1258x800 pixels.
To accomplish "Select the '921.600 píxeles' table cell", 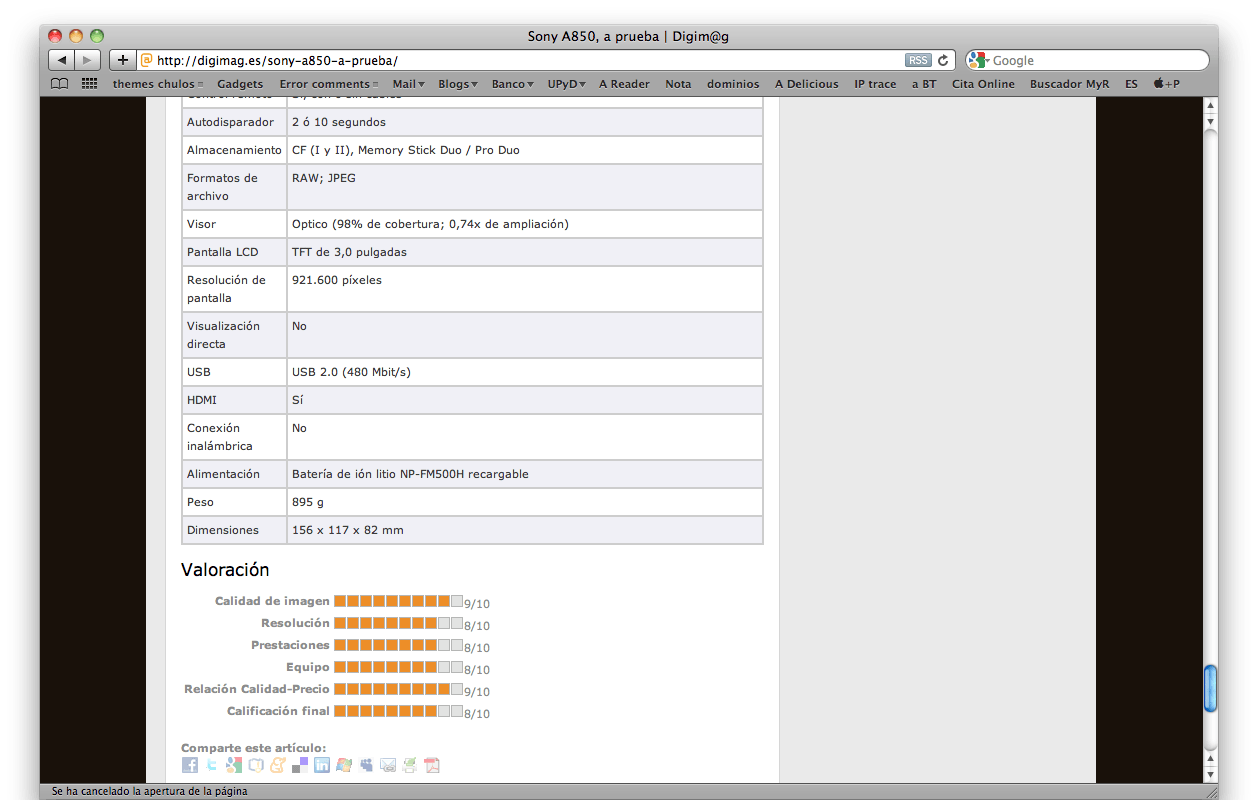I will (x=525, y=289).
